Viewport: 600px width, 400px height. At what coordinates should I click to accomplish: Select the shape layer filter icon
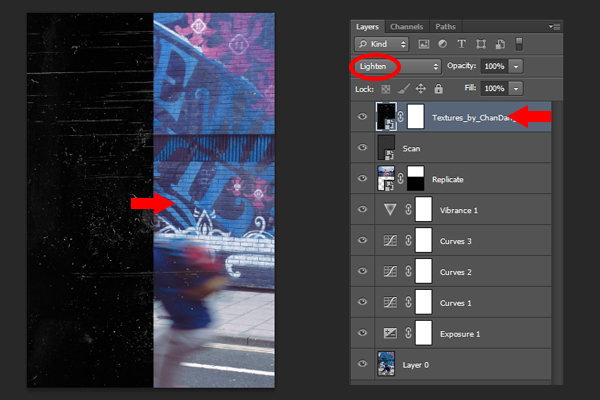coord(481,44)
